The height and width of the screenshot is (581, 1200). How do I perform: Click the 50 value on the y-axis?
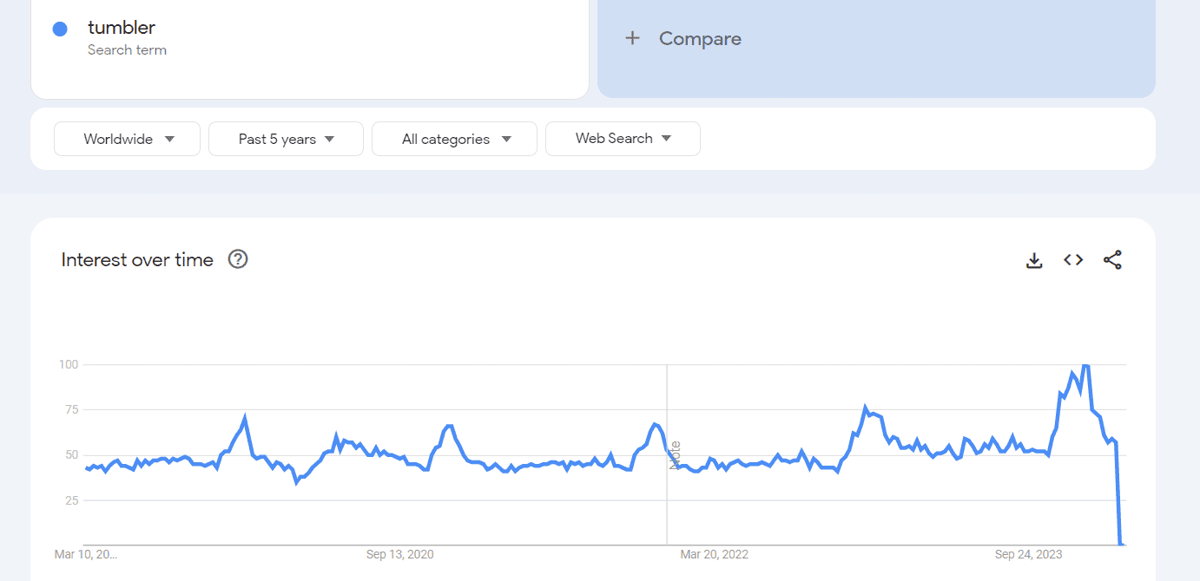point(71,455)
